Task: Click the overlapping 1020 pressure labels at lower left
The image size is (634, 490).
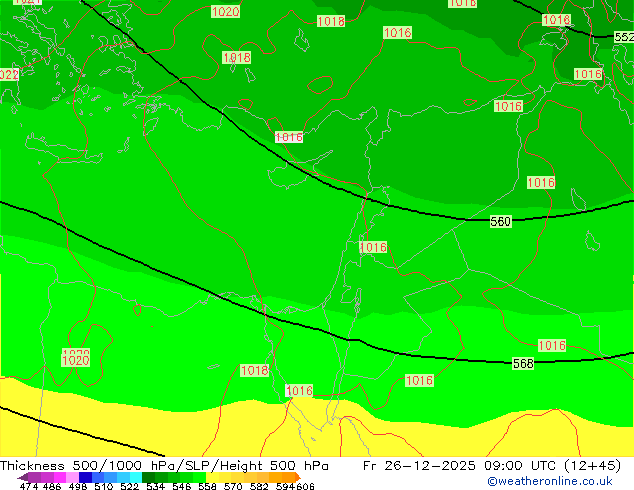Action: pos(76,358)
